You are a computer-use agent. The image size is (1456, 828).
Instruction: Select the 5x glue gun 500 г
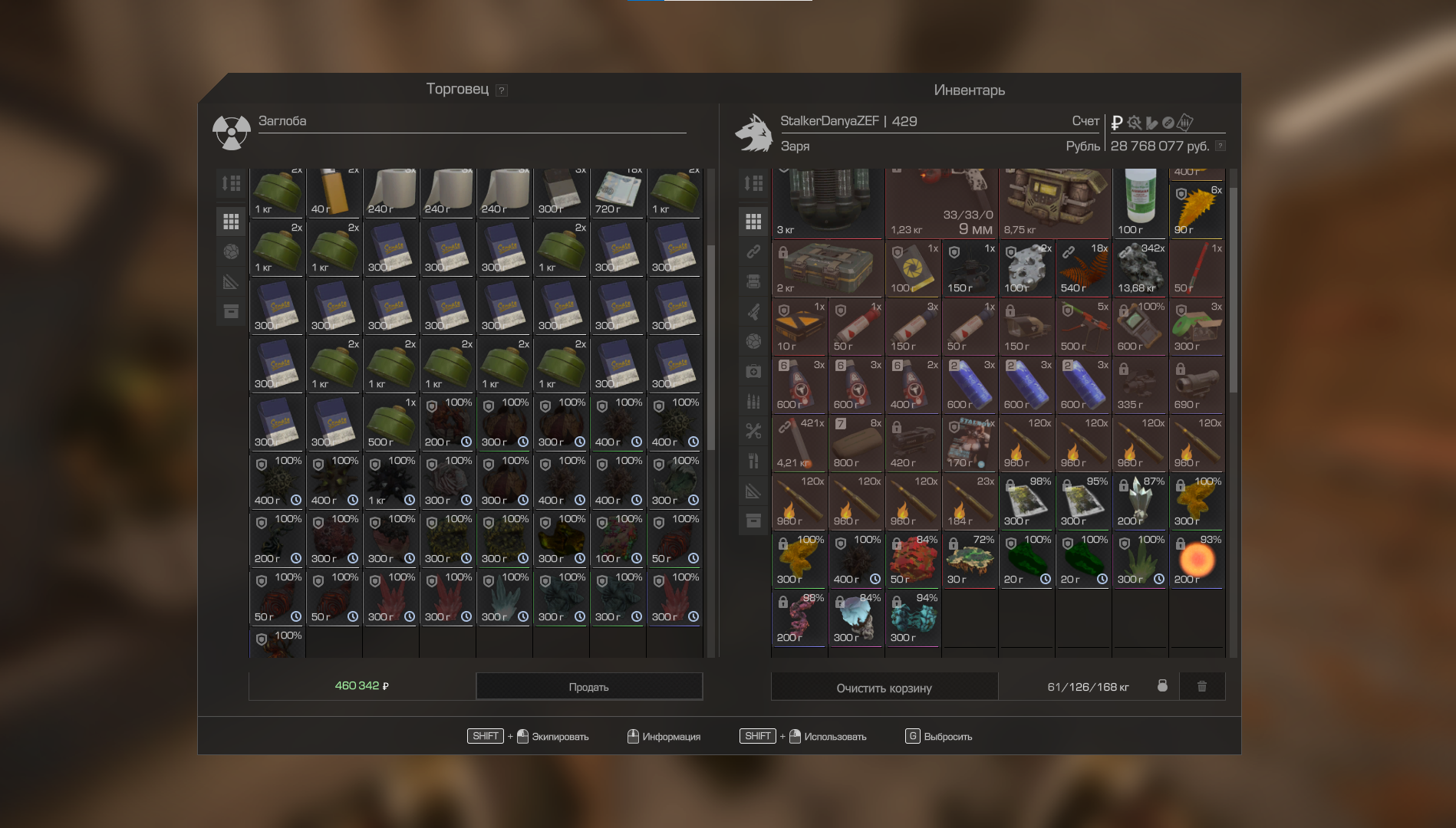point(1083,327)
